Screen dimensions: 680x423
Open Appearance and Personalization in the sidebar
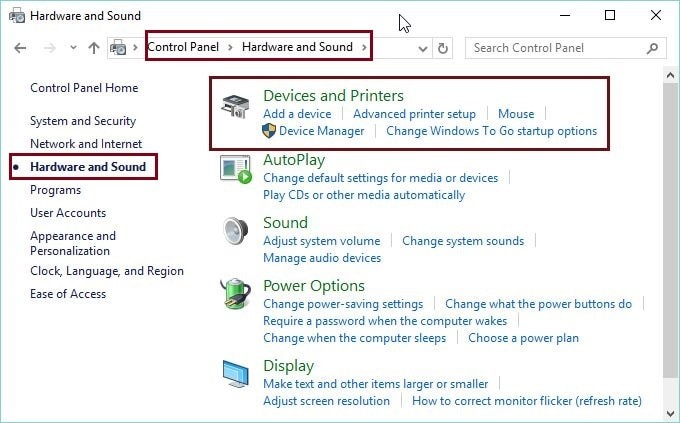click(x=73, y=243)
